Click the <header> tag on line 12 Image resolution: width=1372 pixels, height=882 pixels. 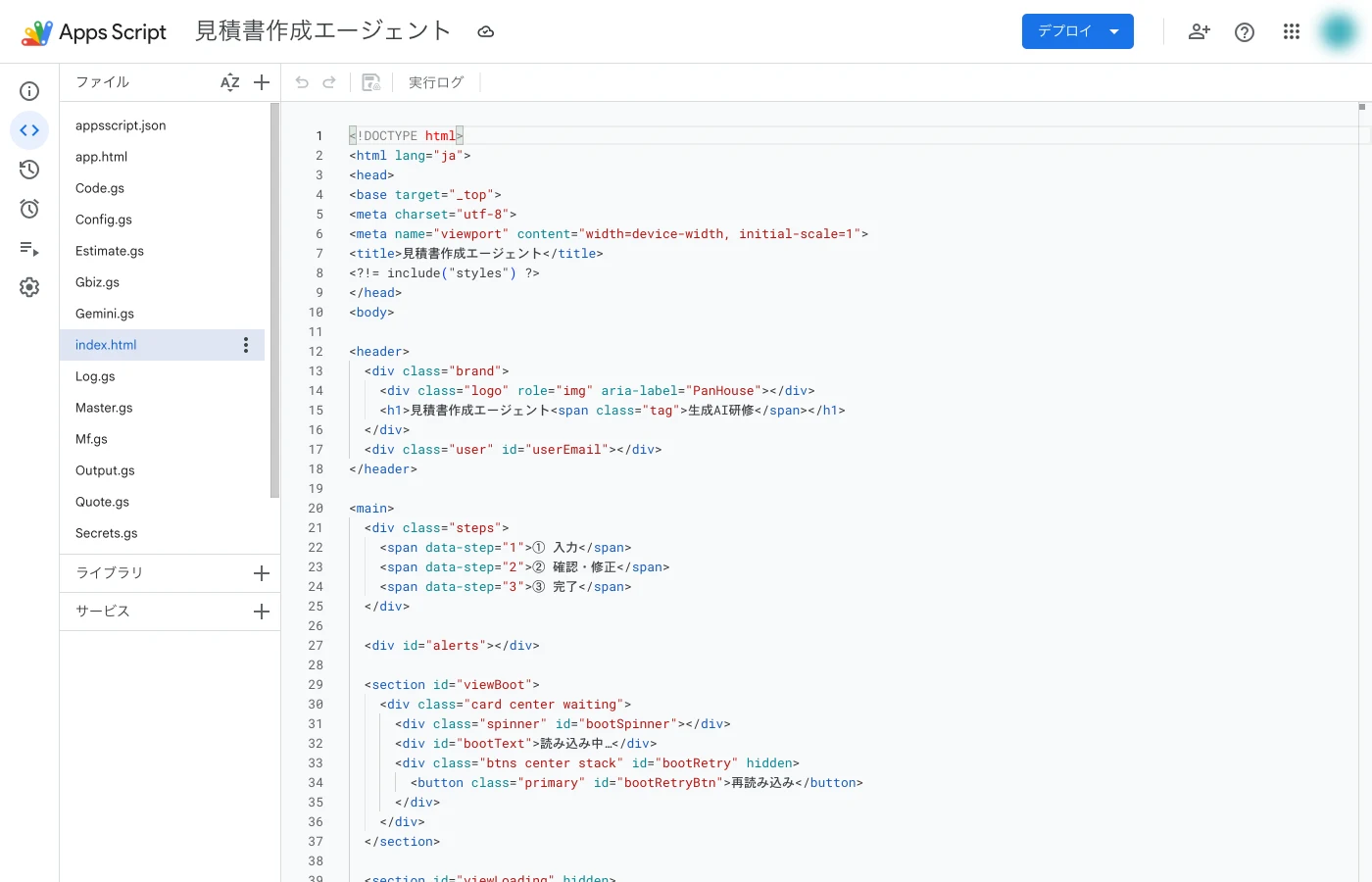[379, 352]
